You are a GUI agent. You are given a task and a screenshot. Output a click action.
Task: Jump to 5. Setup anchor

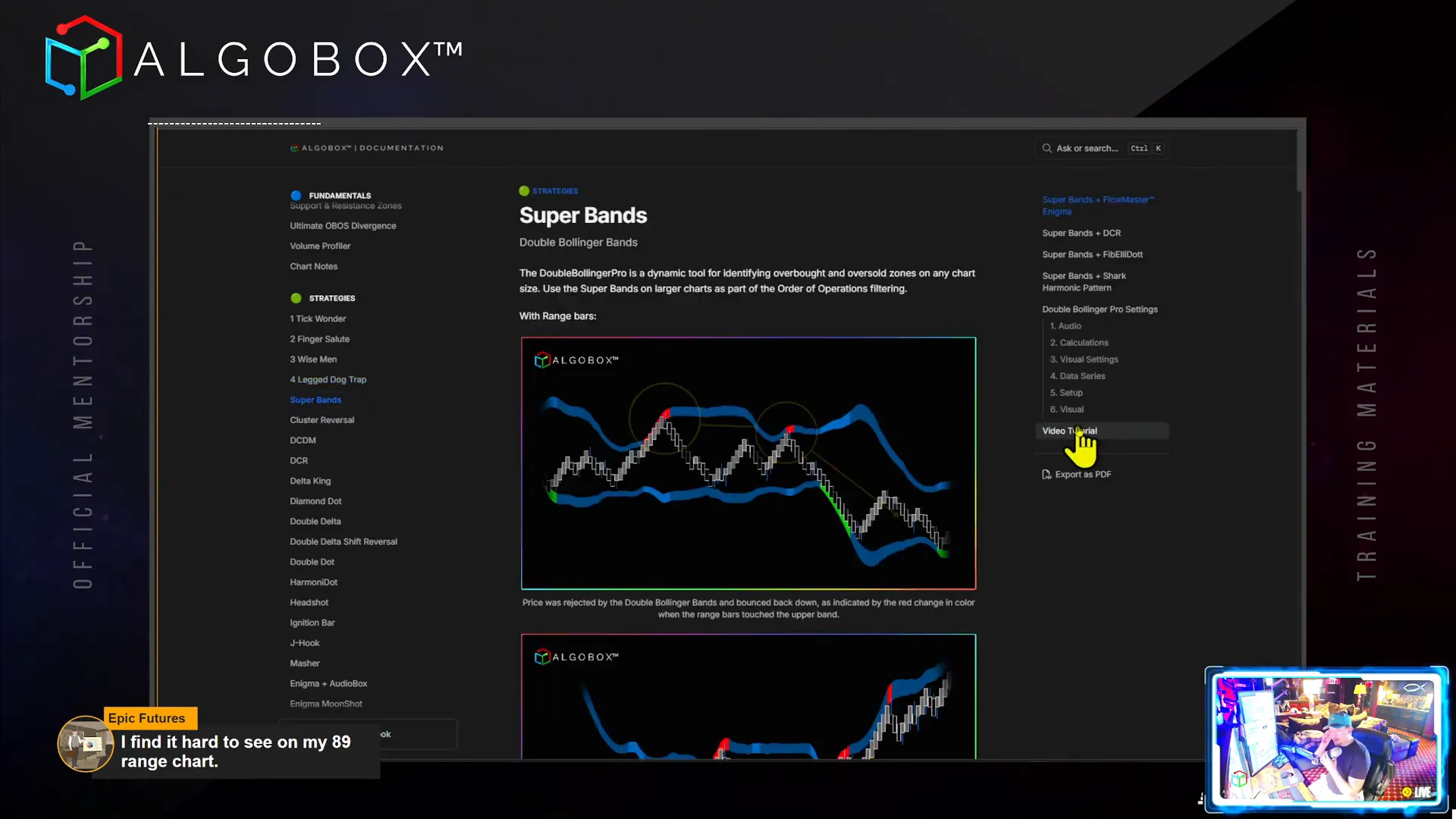[x=1066, y=393]
